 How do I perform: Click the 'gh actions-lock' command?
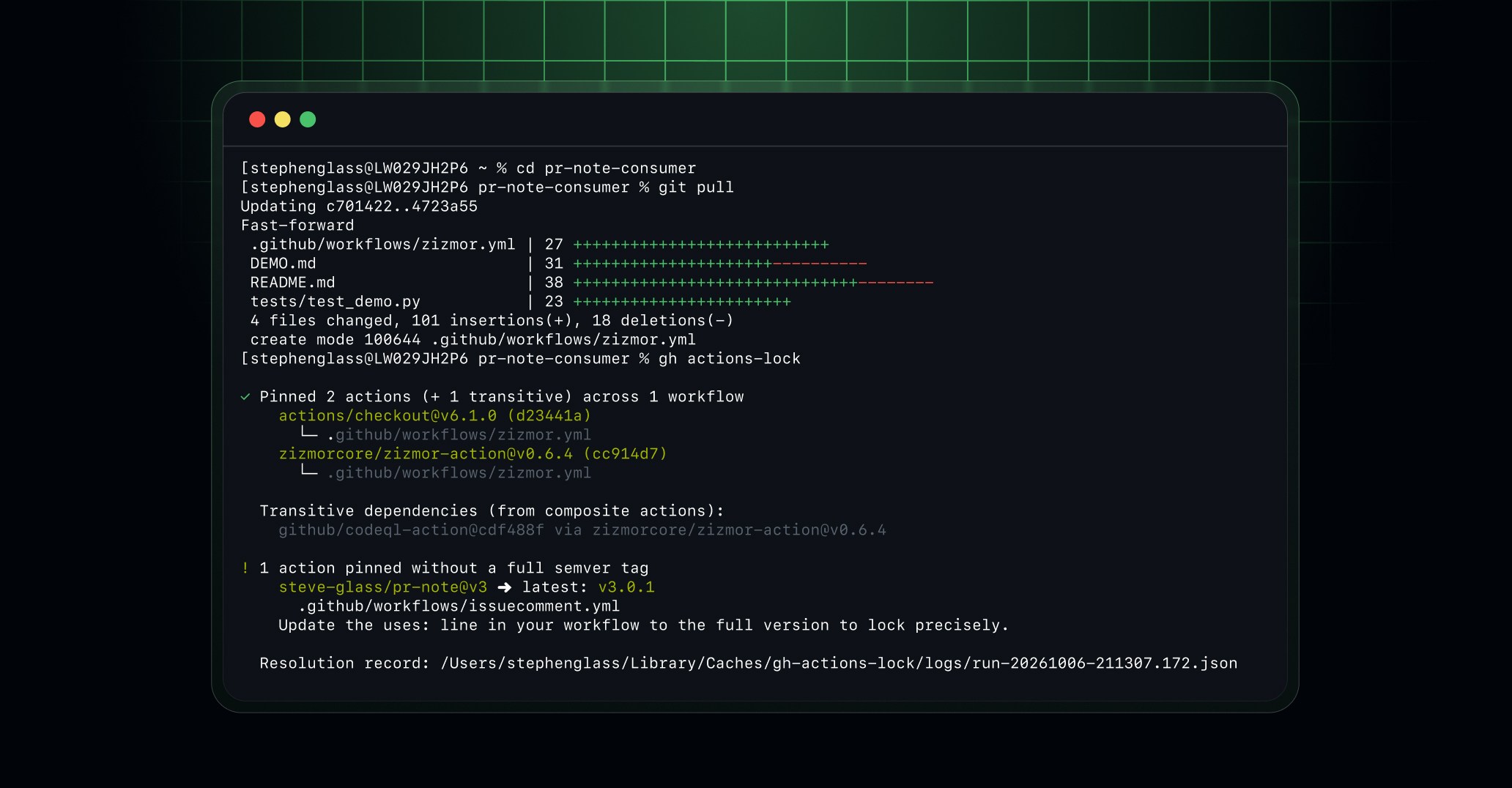[730, 359]
